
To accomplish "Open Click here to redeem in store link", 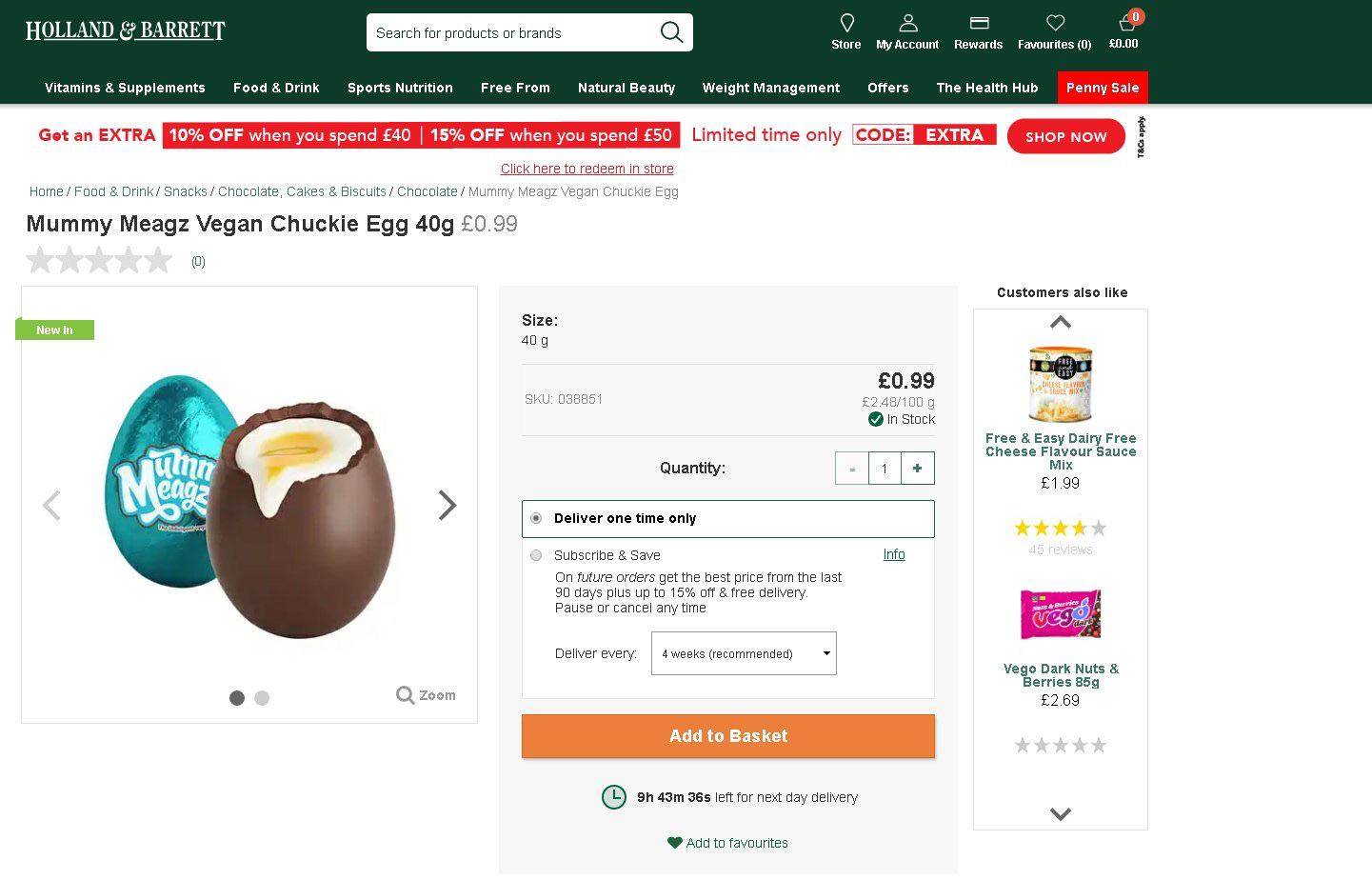I will (x=587, y=169).
